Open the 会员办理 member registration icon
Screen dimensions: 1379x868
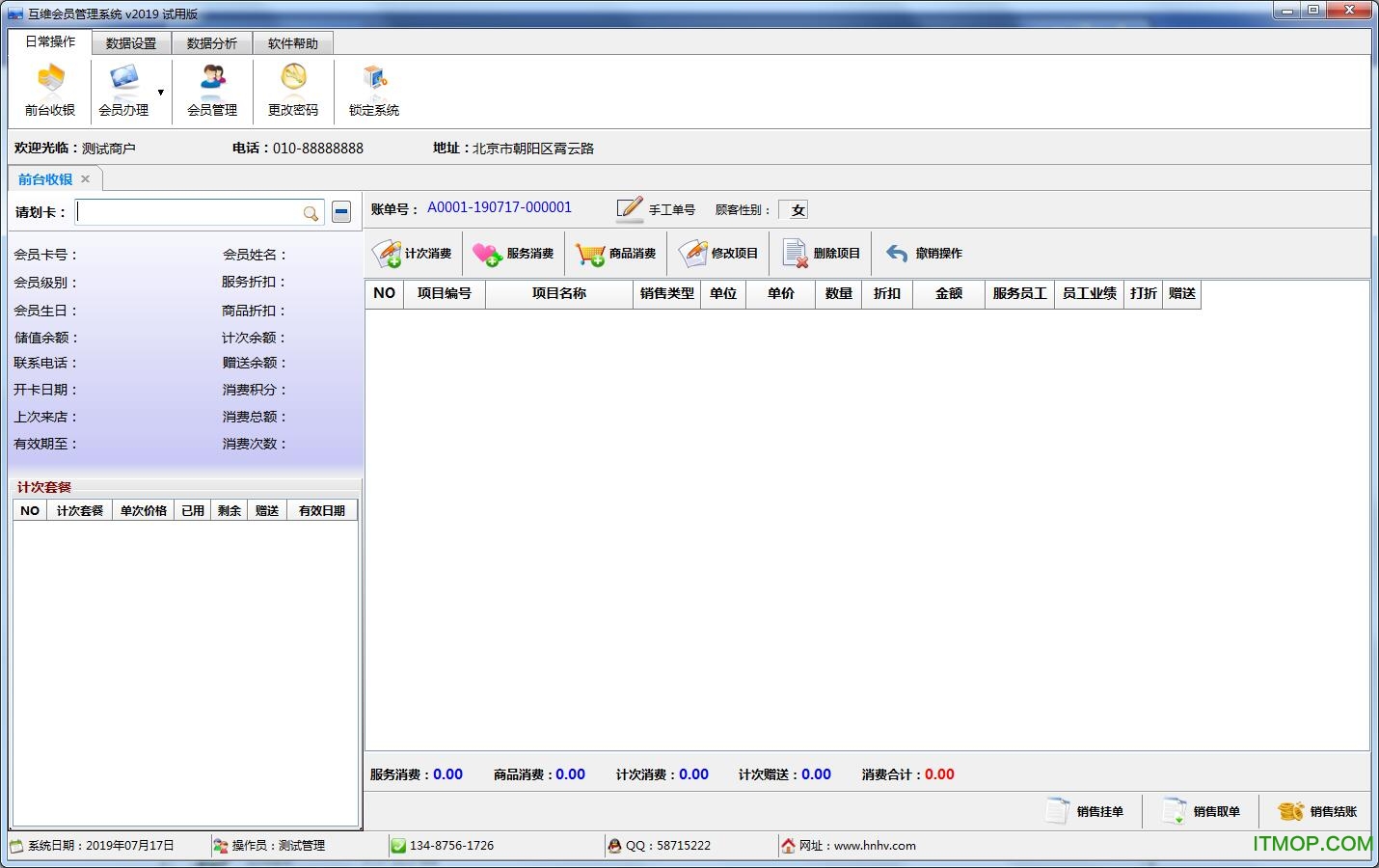(x=123, y=90)
